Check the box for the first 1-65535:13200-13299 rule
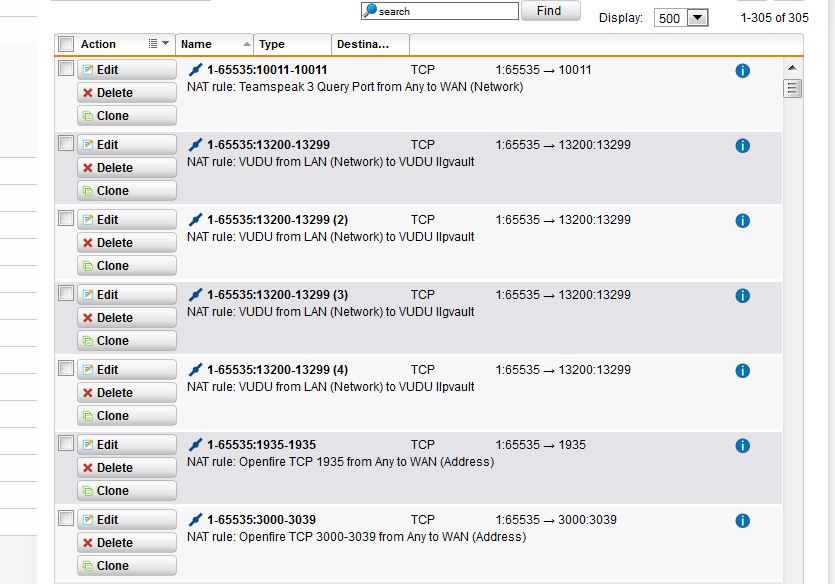The height and width of the screenshot is (584, 835). [x=66, y=143]
